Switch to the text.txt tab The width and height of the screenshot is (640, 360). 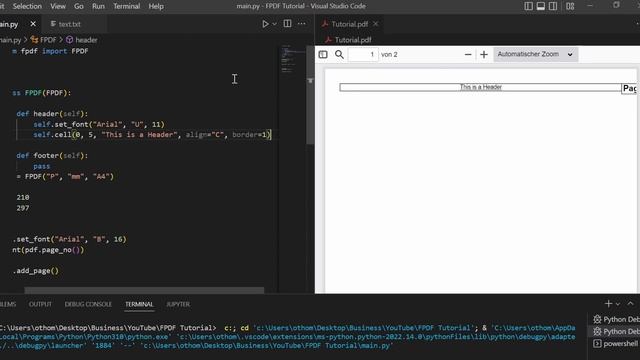point(65,24)
